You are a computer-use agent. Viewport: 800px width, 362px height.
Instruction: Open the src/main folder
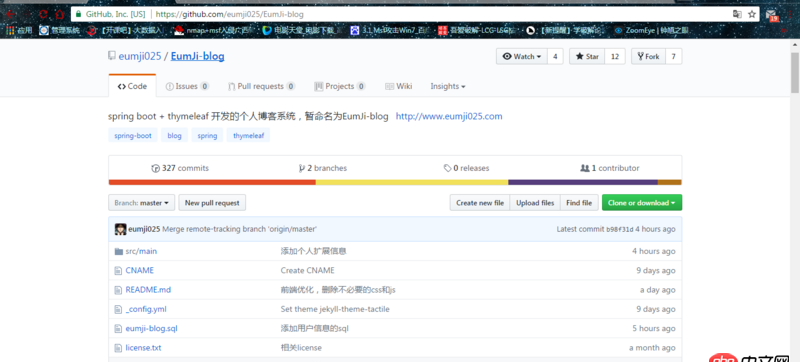click(141, 251)
